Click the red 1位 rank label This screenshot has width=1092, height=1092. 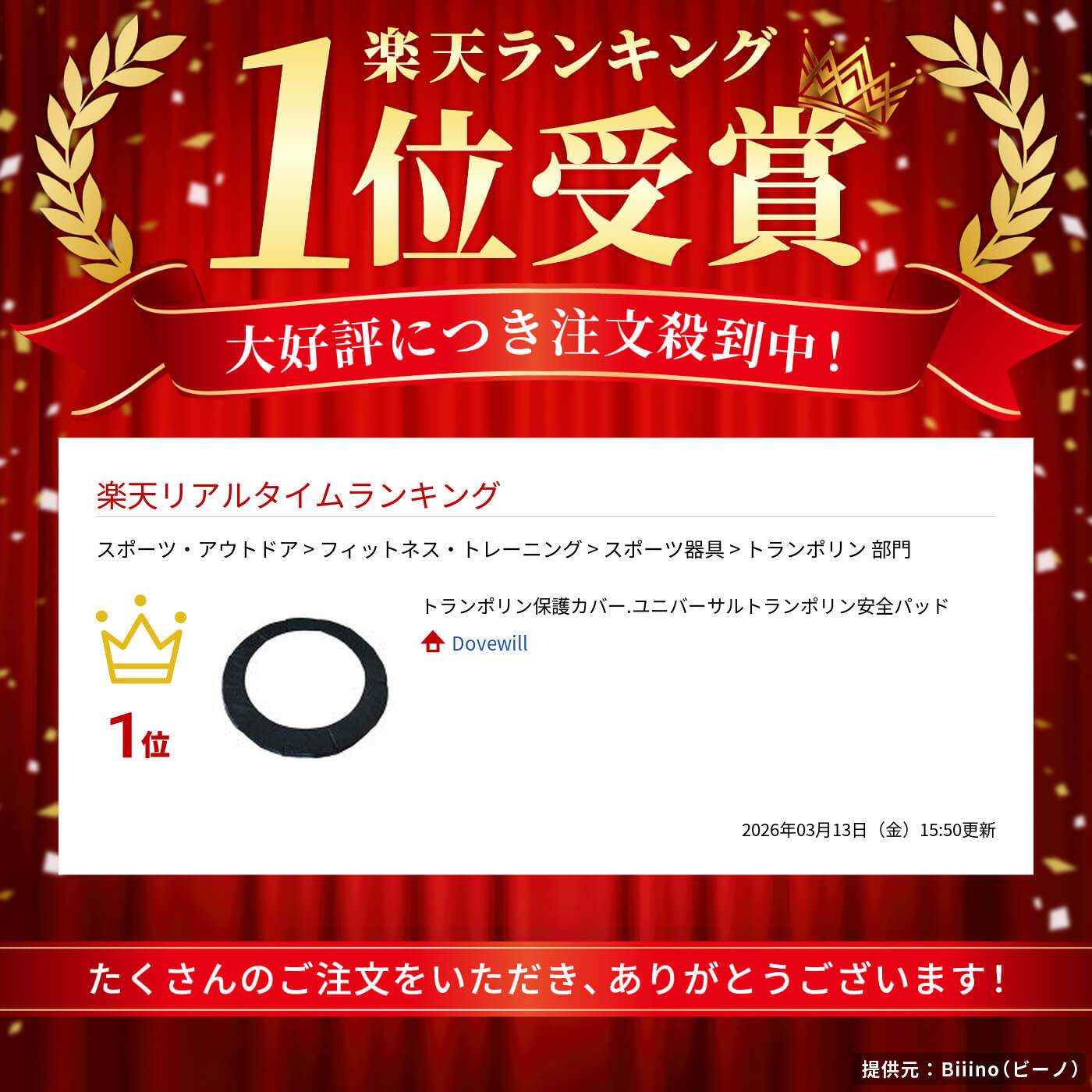point(139,736)
